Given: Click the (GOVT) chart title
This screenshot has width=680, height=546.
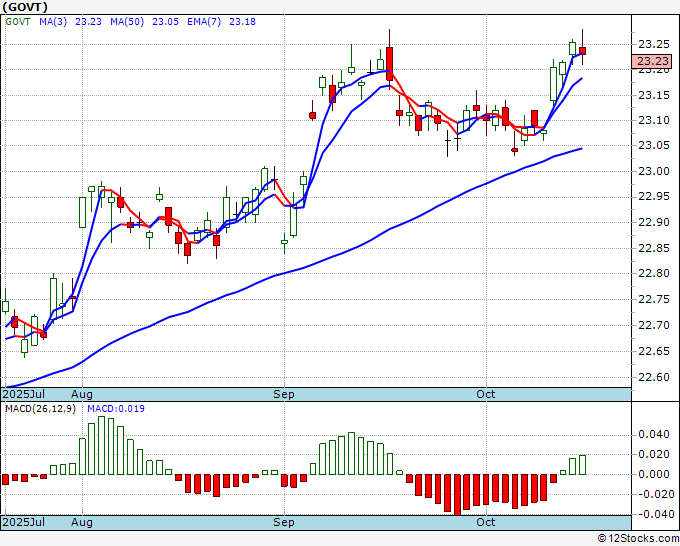Looking at the screenshot, I should point(25,7).
